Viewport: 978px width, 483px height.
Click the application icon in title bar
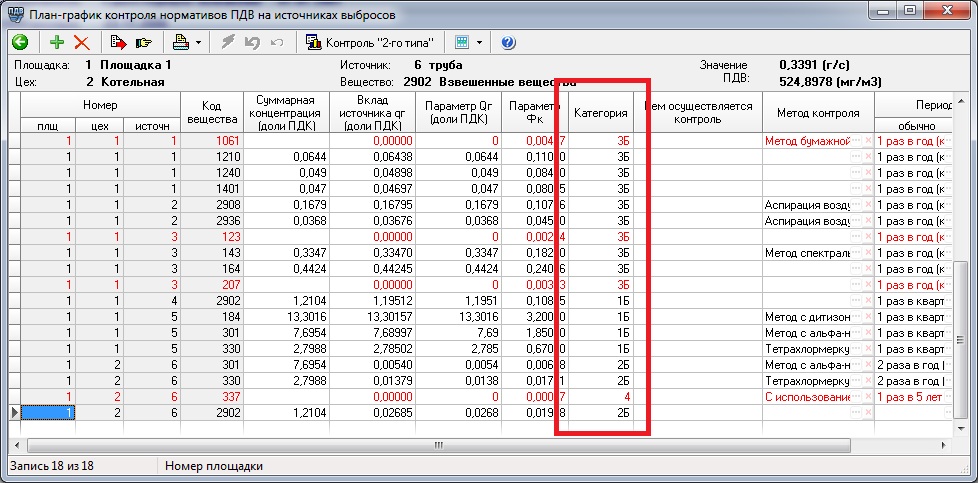click(x=15, y=12)
